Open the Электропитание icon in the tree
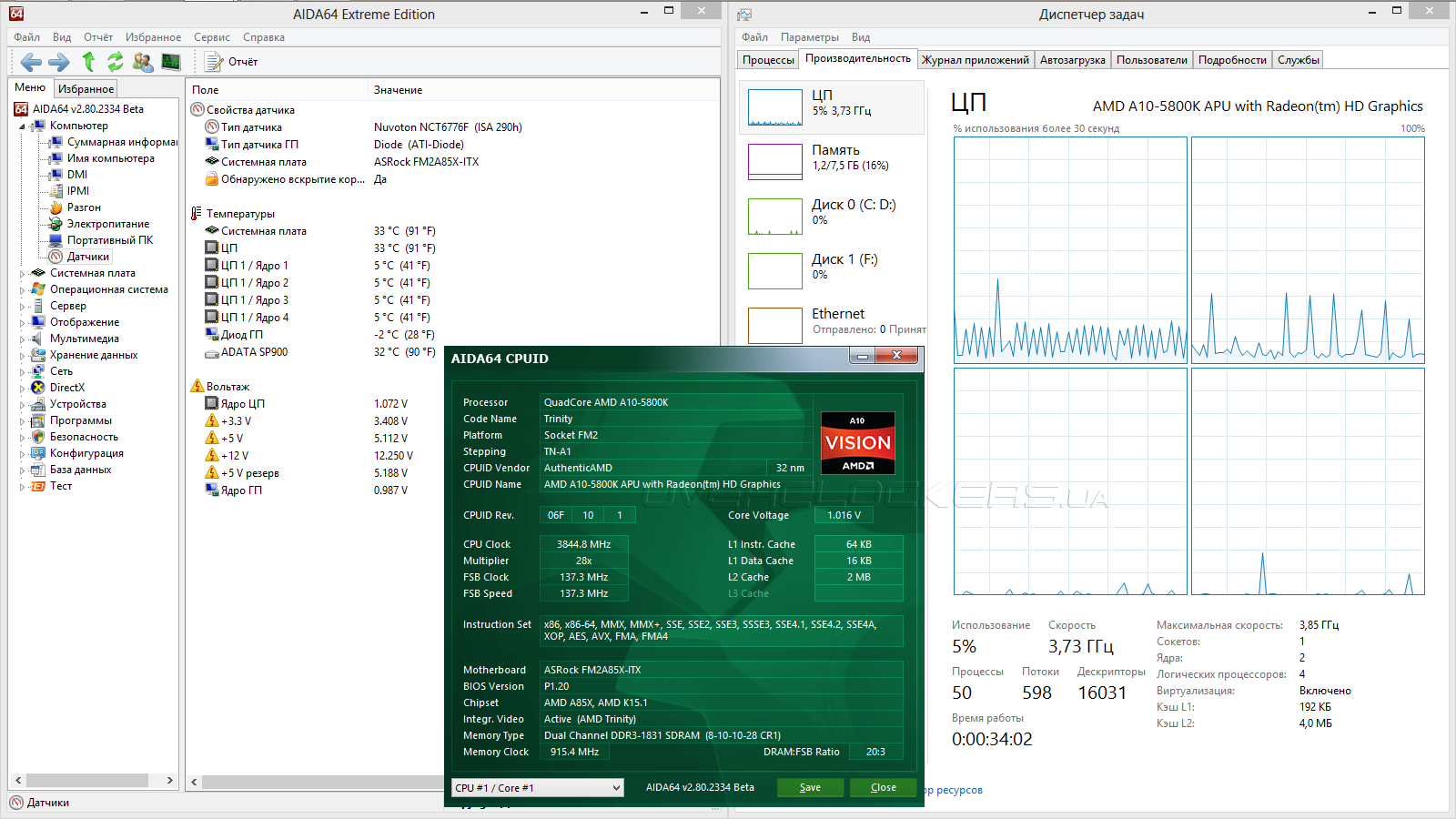1456x819 pixels. click(x=56, y=224)
